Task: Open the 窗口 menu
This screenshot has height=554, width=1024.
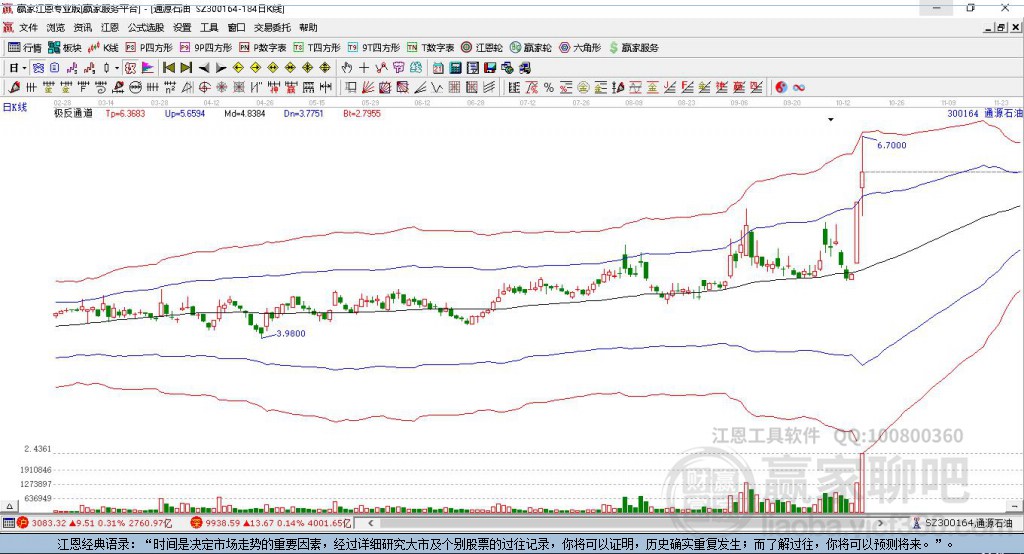Action: [236, 27]
